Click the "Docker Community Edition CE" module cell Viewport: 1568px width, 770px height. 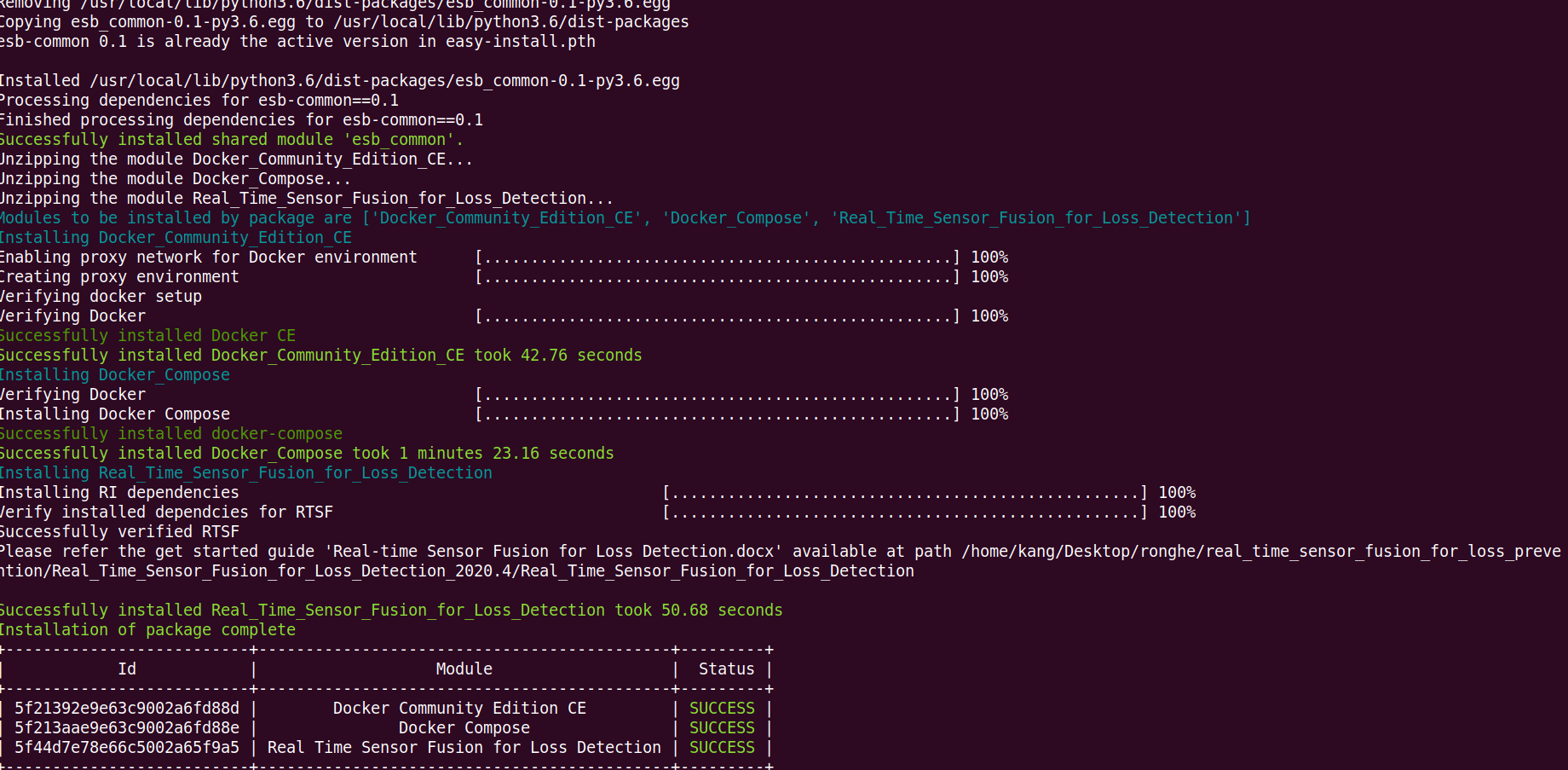click(459, 709)
